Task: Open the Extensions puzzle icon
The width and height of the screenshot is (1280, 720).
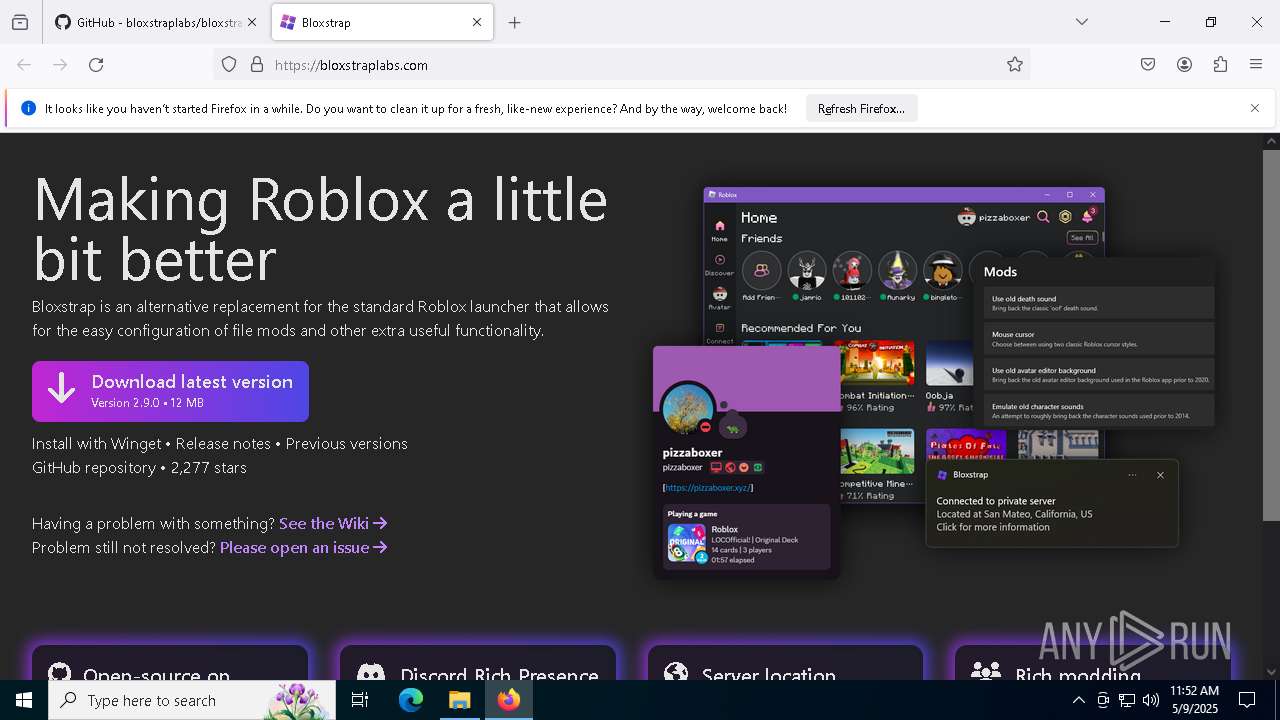Action: (1220, 65)
